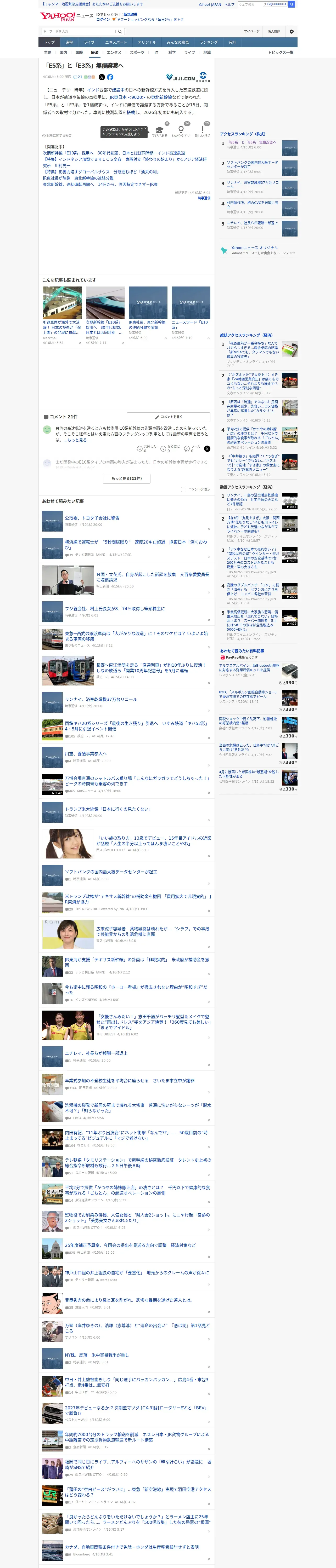Select 速報 tab in navigation

[x=69, y=43]
